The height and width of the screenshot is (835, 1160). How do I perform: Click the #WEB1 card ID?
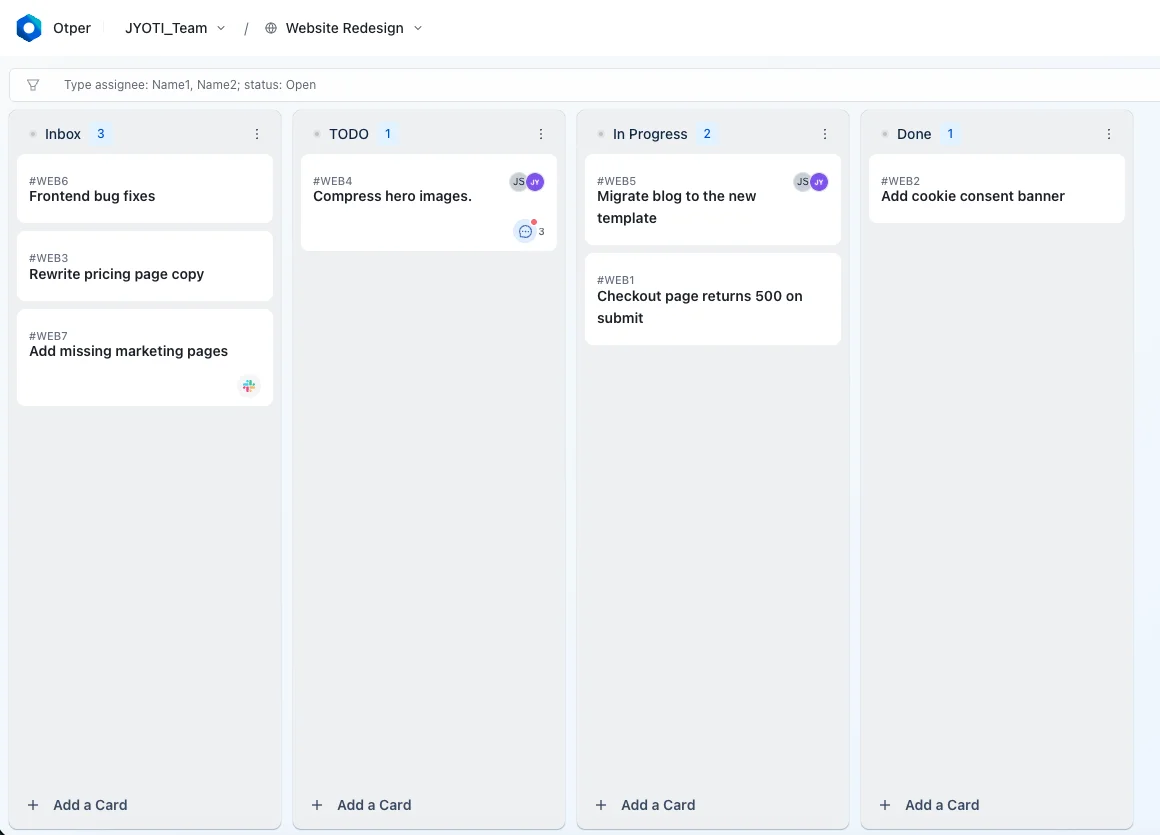point(616,280)
